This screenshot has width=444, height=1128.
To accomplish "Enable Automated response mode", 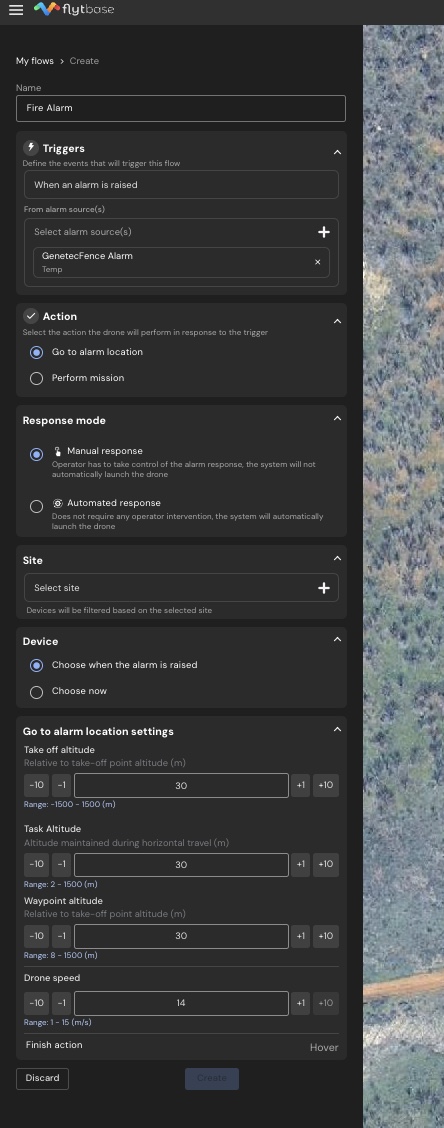I will [x=37, y=506].
